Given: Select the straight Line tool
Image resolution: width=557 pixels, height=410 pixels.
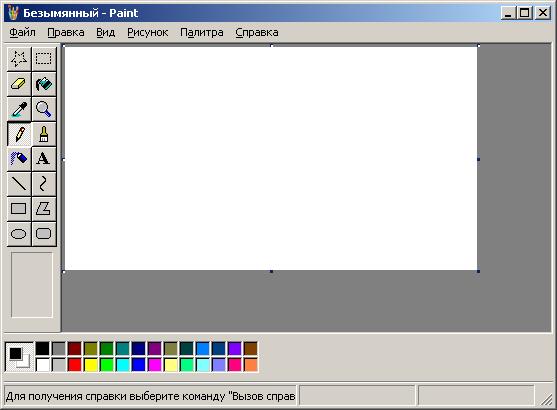Looking at the screenshot, I should tap(19, 184).
